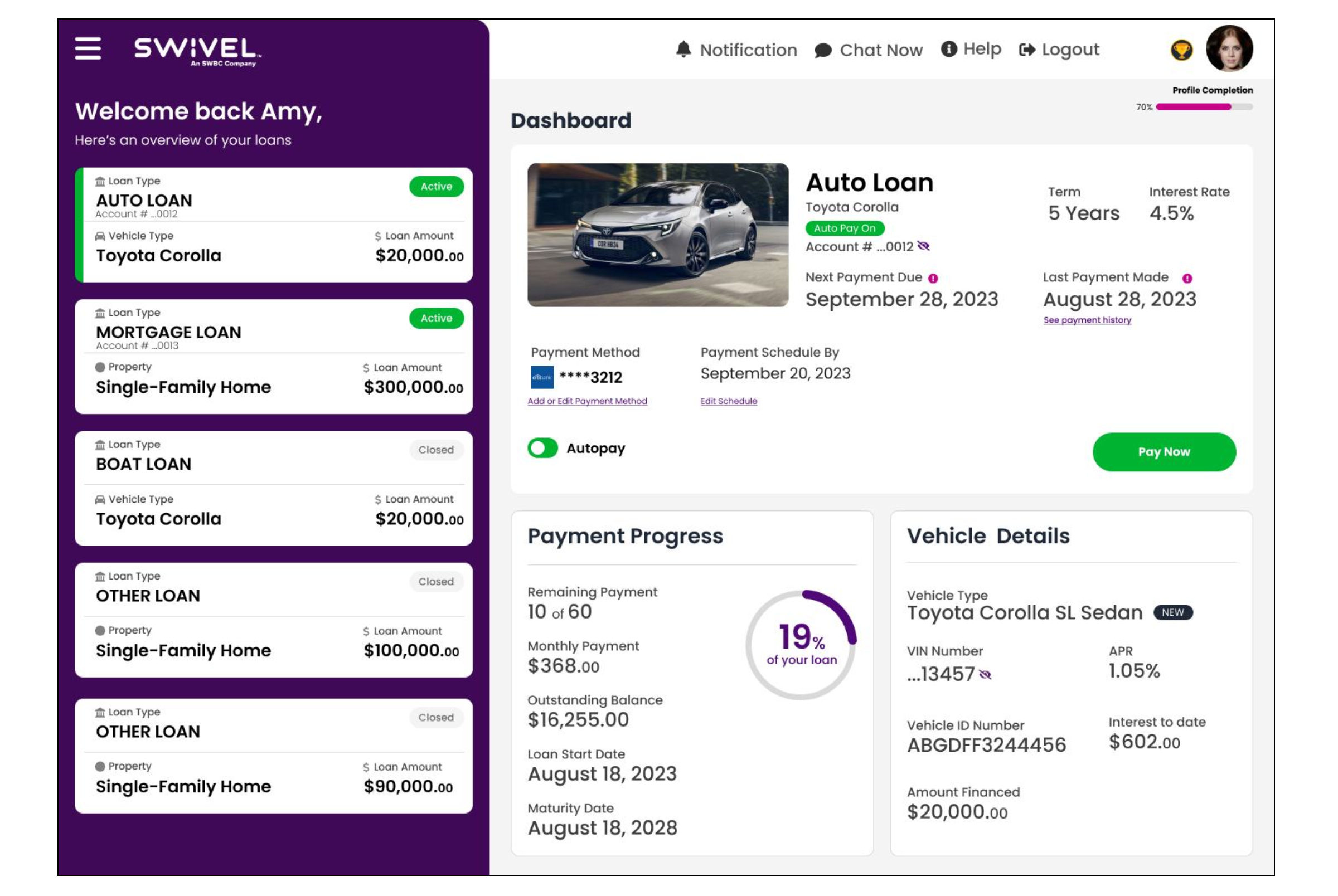Open the $100,000 Other Loan card
This screenshot has width=1338, height=896.
click(273, 620)
